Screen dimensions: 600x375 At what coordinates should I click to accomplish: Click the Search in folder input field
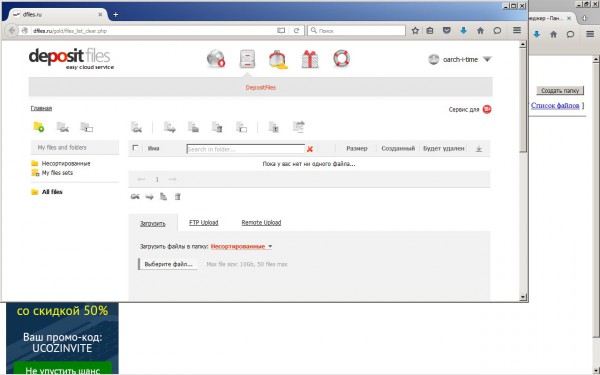[x=245, y=149]
